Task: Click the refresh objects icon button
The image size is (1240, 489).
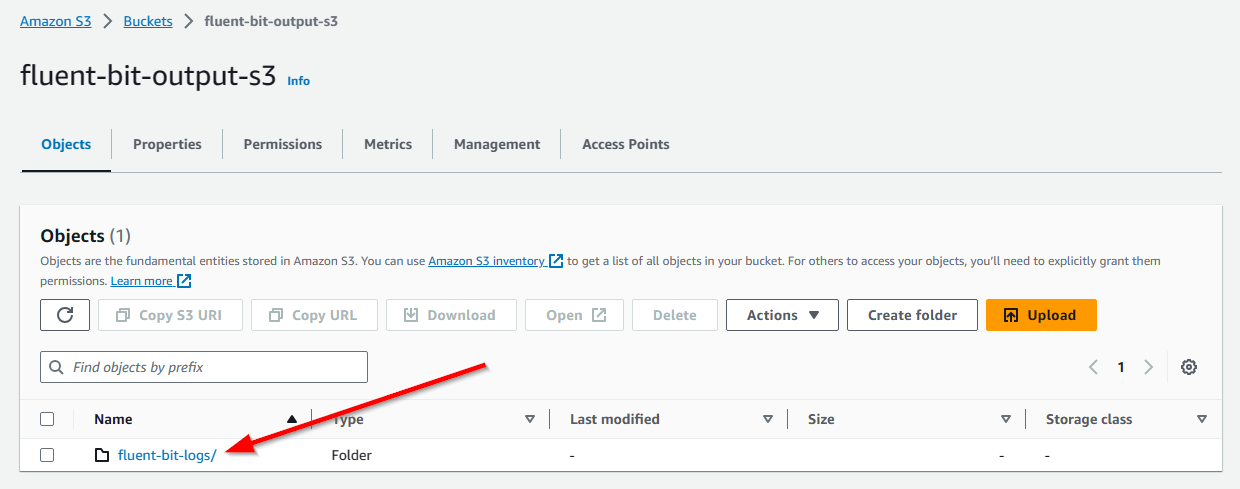Action: 65,315
